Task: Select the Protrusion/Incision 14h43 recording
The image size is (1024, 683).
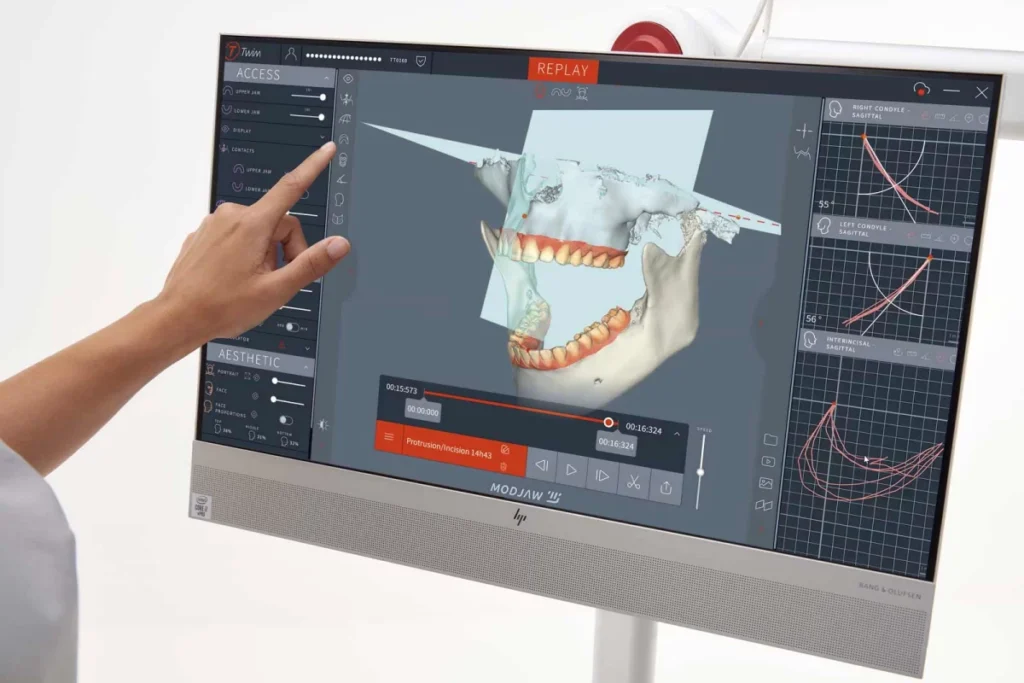Action: [450, 452]
